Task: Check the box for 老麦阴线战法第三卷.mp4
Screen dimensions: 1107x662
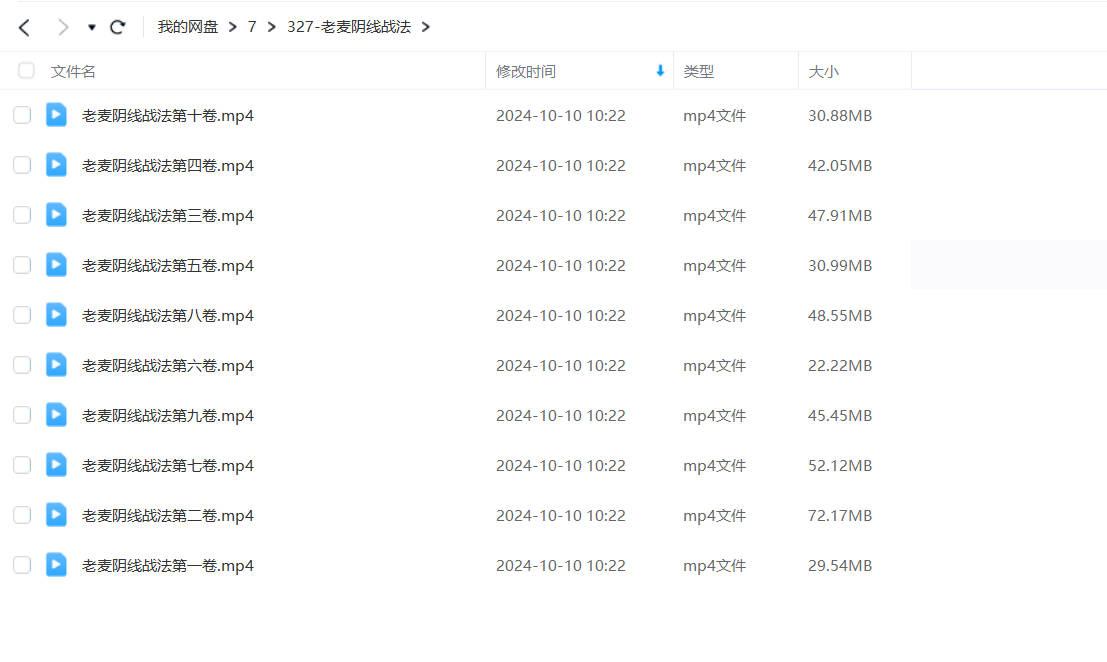Action: coord(23,215)
